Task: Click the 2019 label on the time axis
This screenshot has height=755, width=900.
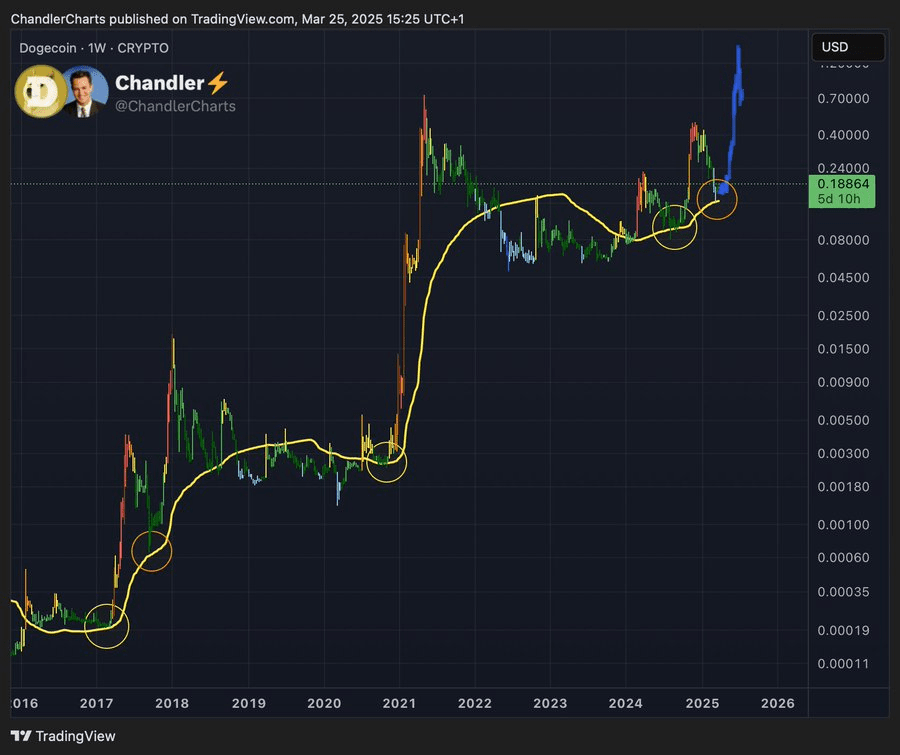Action: pyautogui.click(x=249, y=703)
